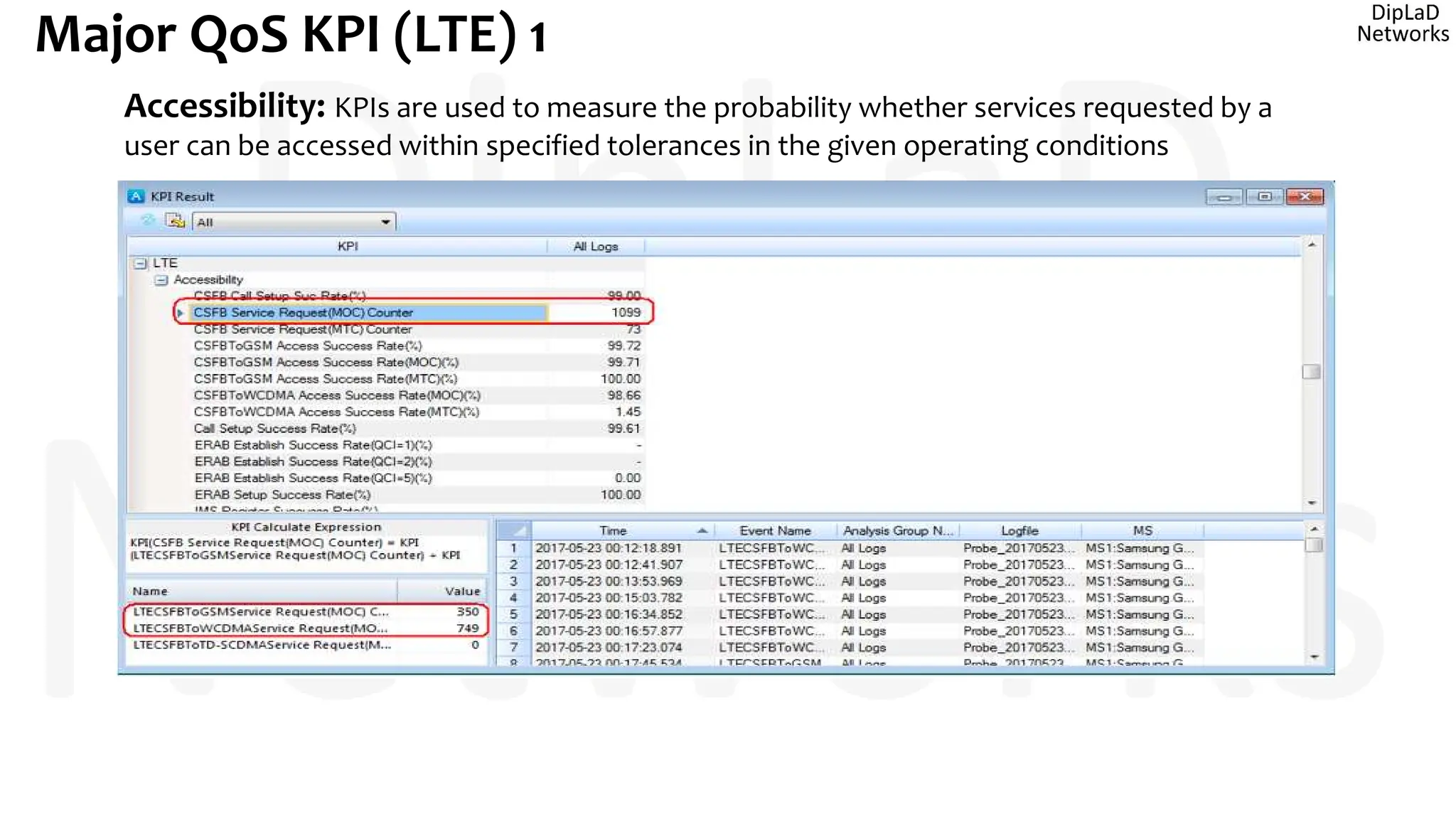Screen dimensions: 1456x819
Task: Click the KPI column header
Action: point(338,246)
